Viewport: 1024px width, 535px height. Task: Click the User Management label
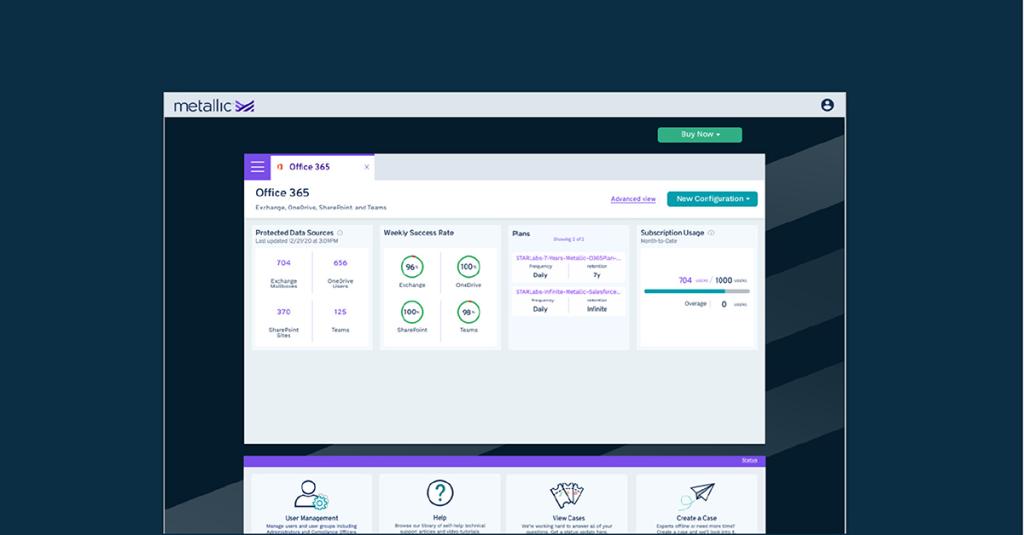point(312,518)
